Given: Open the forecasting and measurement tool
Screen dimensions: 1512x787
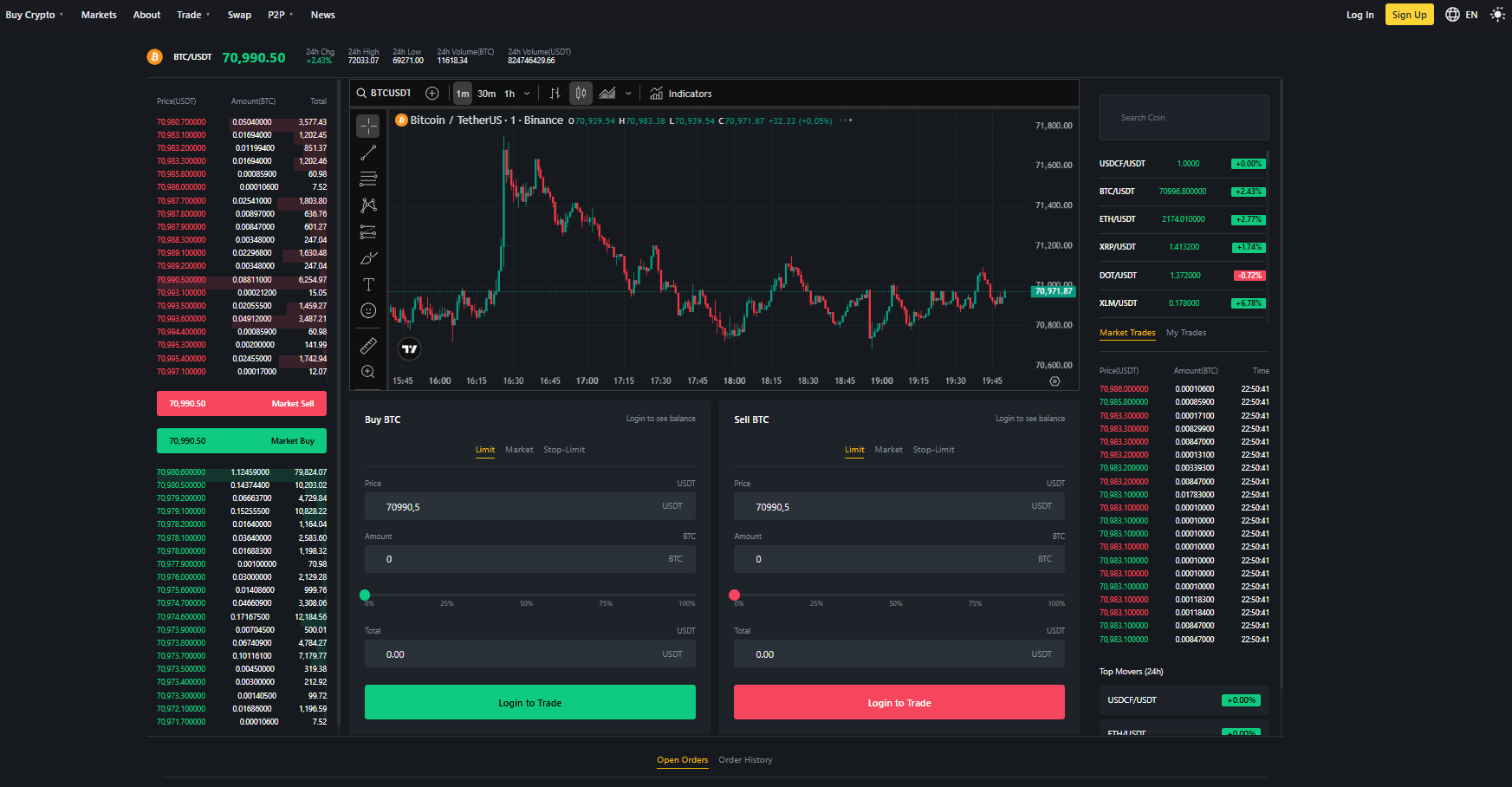Looking at the screenshot, I should (x=368, y=231).
